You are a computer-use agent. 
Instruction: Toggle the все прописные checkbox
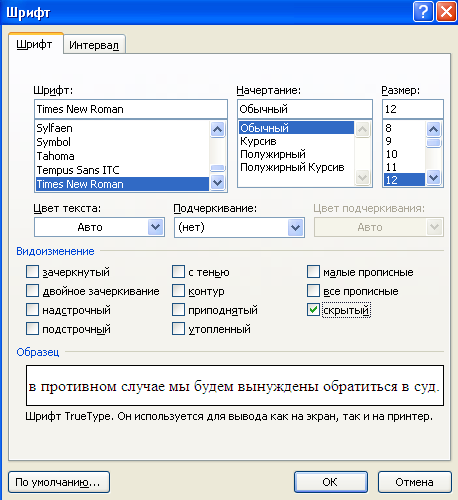point(313,291)
